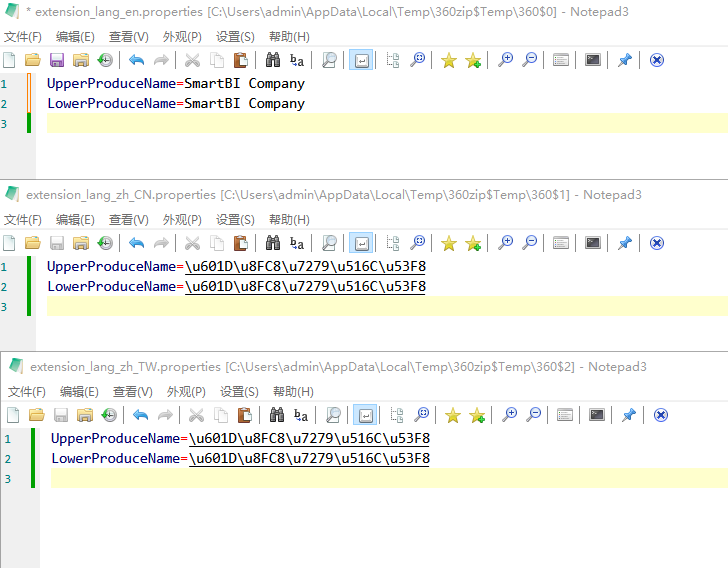Click Revert file icon in zh_CN window
This screenshot has width=728, height=568.
105,243
